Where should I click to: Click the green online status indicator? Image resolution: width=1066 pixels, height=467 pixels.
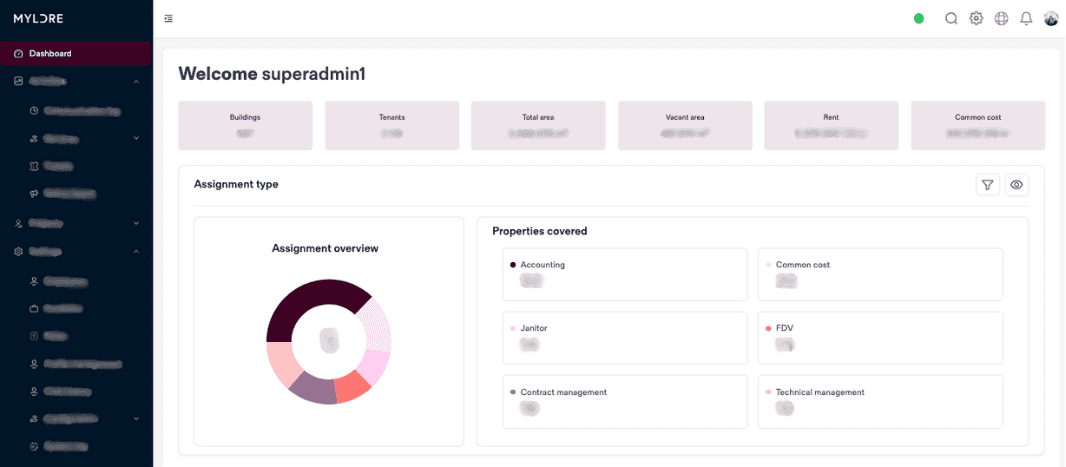tap(919, 18)
